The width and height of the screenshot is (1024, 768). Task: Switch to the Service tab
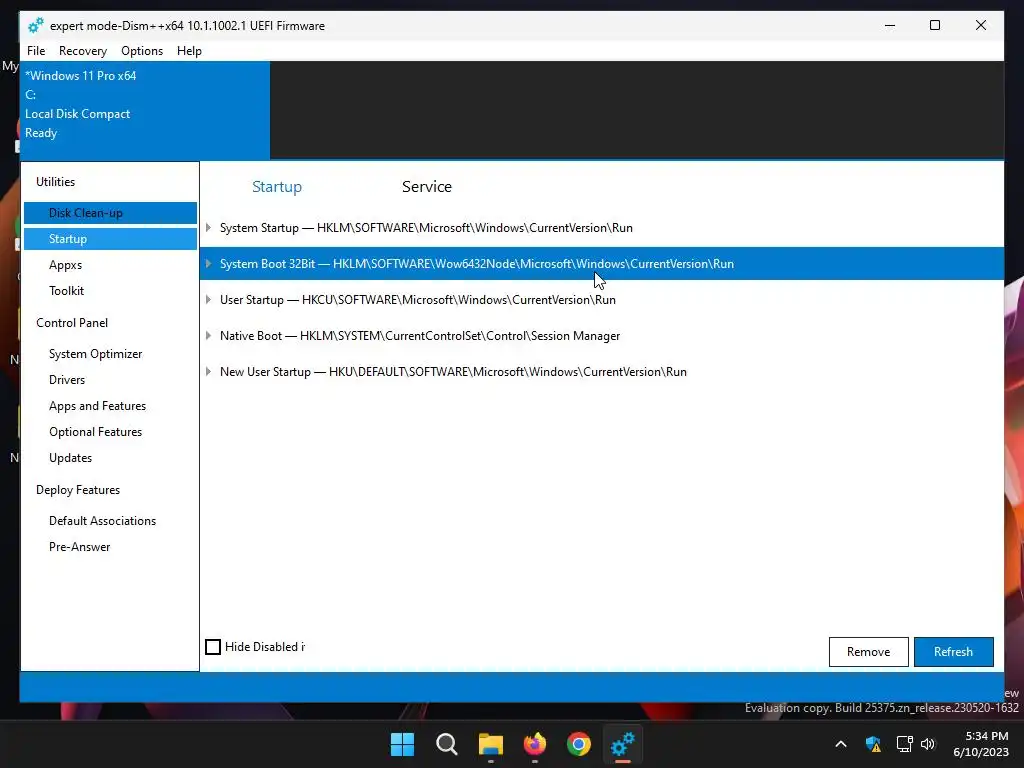[x=427, y=187]
